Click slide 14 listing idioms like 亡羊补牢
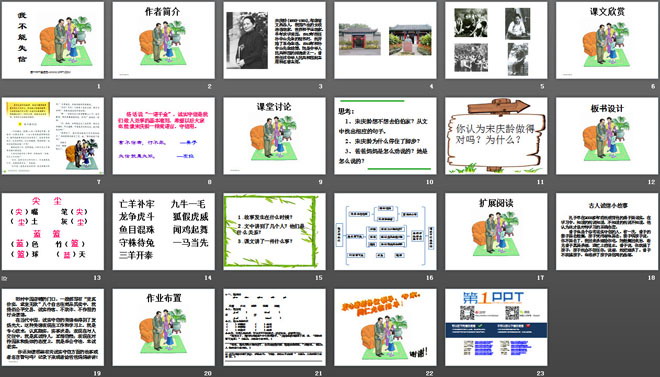Screen dimensions: 660x377 163,231
